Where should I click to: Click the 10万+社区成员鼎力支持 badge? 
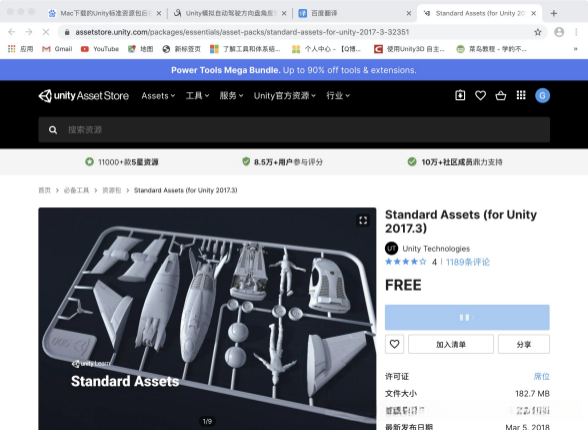point(455,162)
